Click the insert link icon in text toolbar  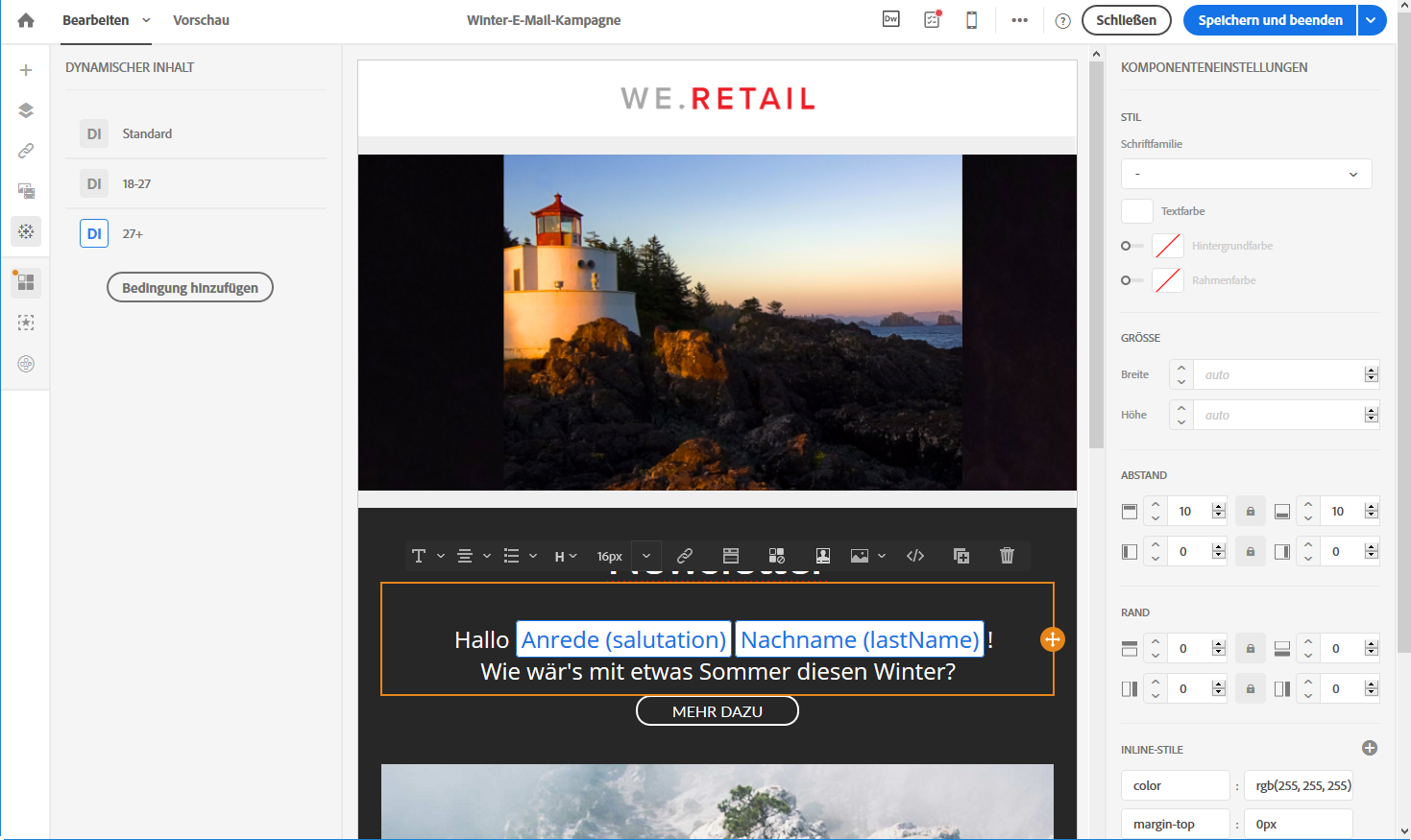pyautogui.click(x=685, y=556)
